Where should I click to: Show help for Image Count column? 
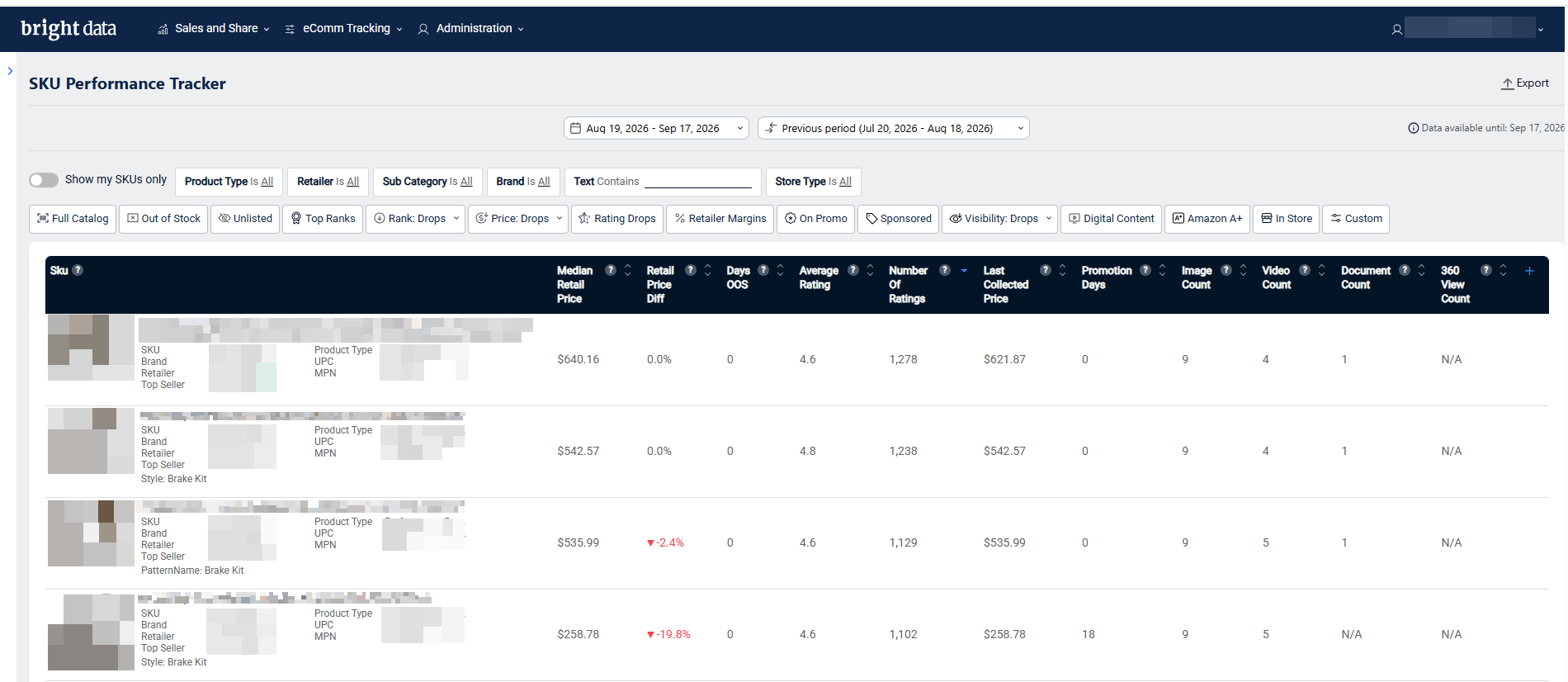point(1226,270)
